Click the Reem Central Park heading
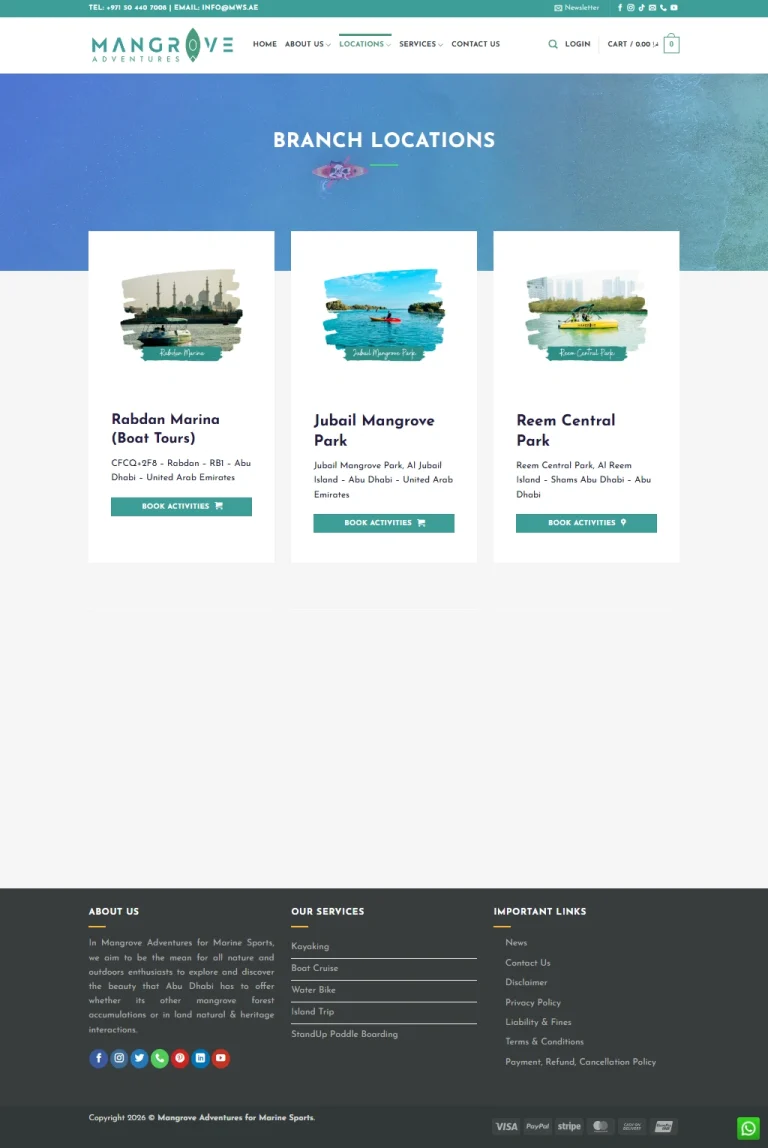Viewport: 768px width, 1148px height. (x=566, y=430)
